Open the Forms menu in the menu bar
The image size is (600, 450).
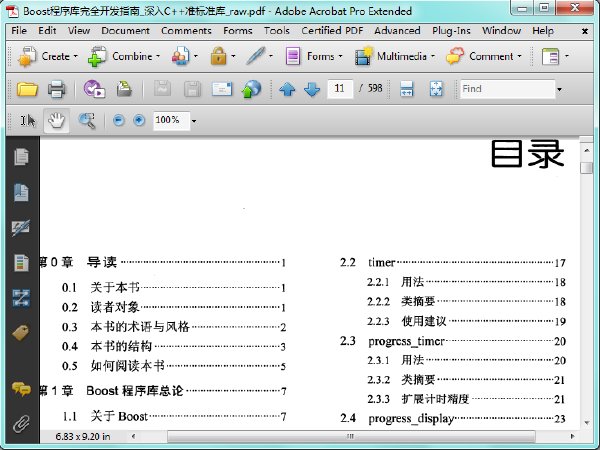(x=238, y=31)
